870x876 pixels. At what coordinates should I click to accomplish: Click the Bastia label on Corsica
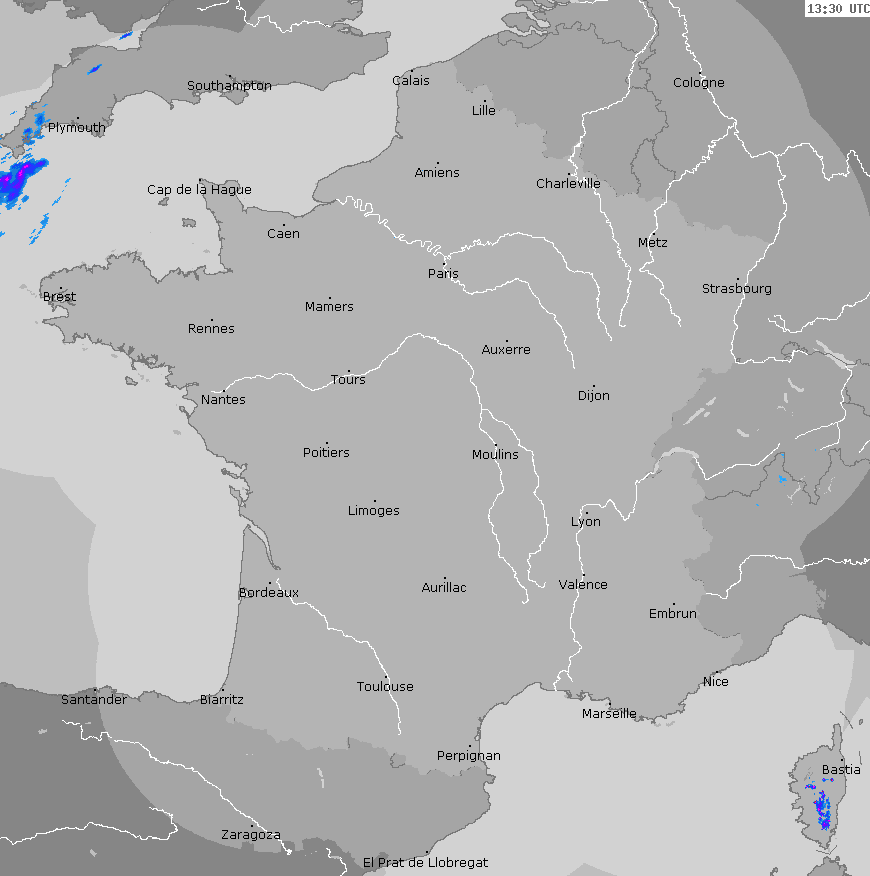pyautogui.click(x=840, y=769)
